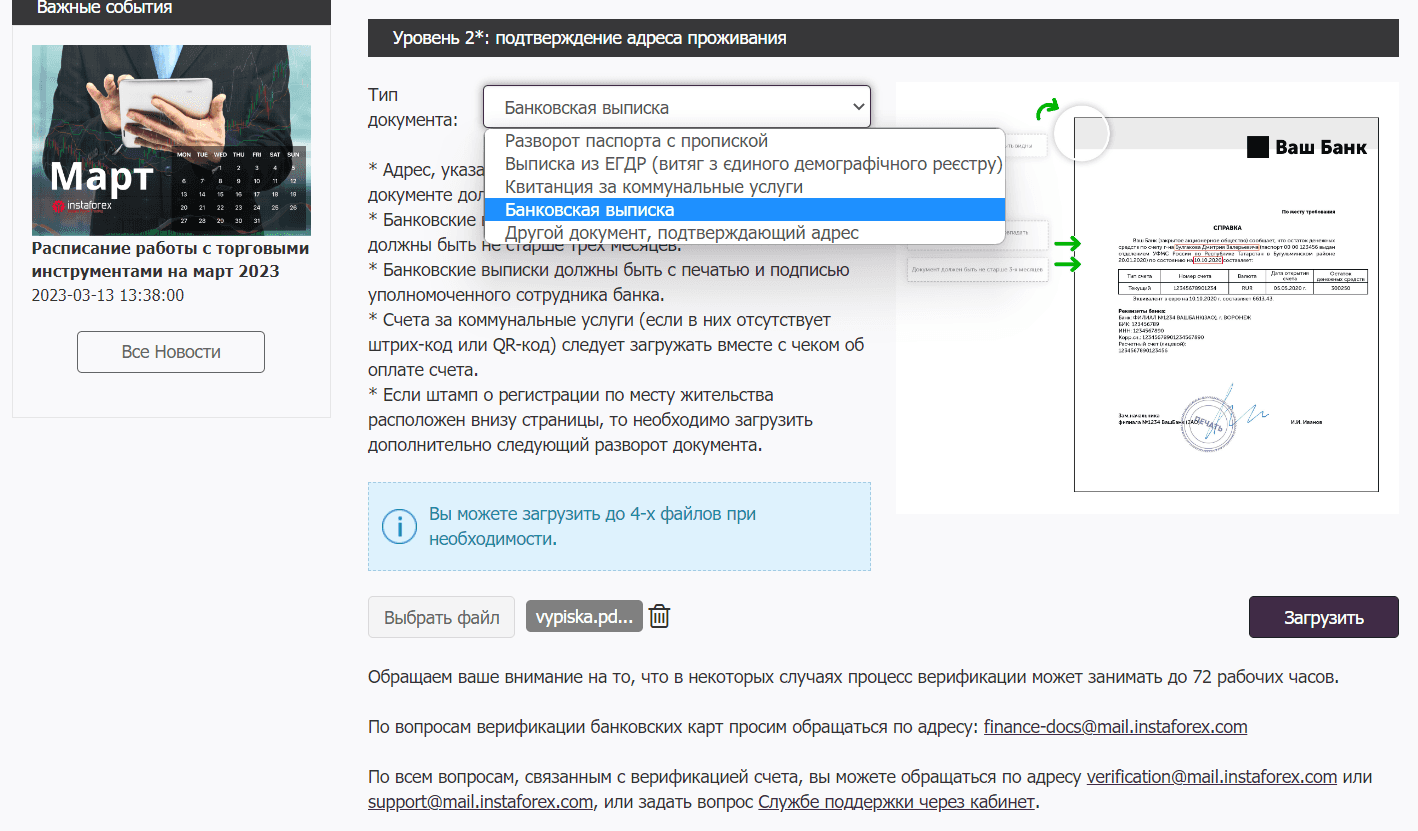Follow "Службе поддержки через кабинет" link
Viewport: 1418px width, 831px height.
pos(897,802)
